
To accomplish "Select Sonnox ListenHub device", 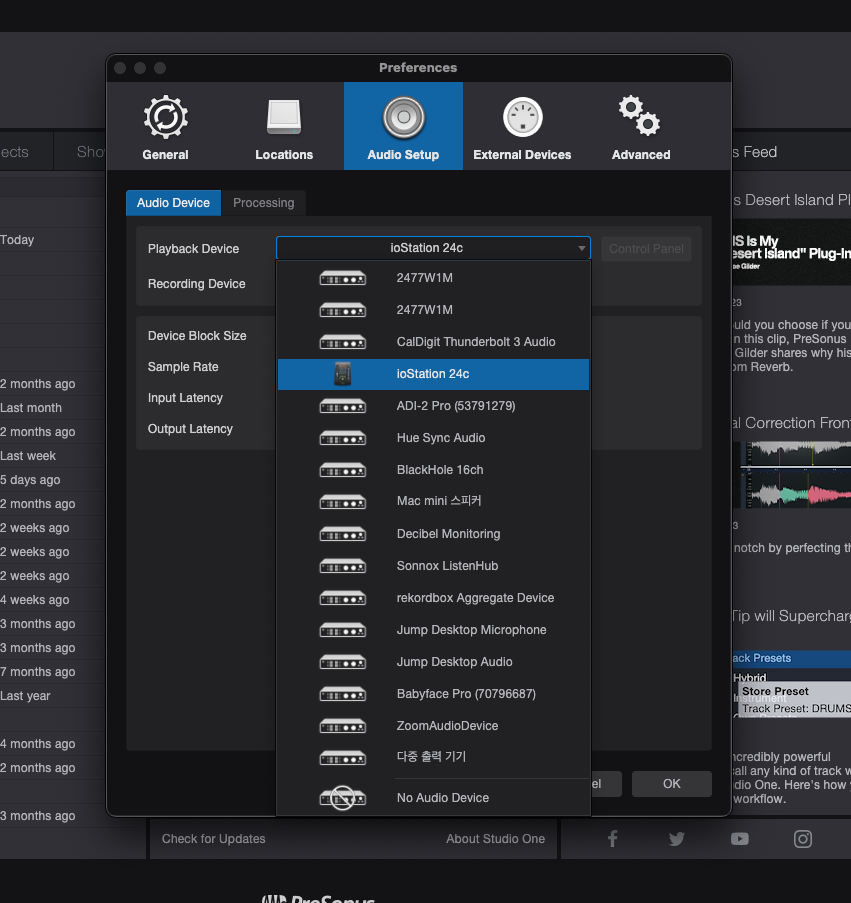I will [x=433, y=566].
